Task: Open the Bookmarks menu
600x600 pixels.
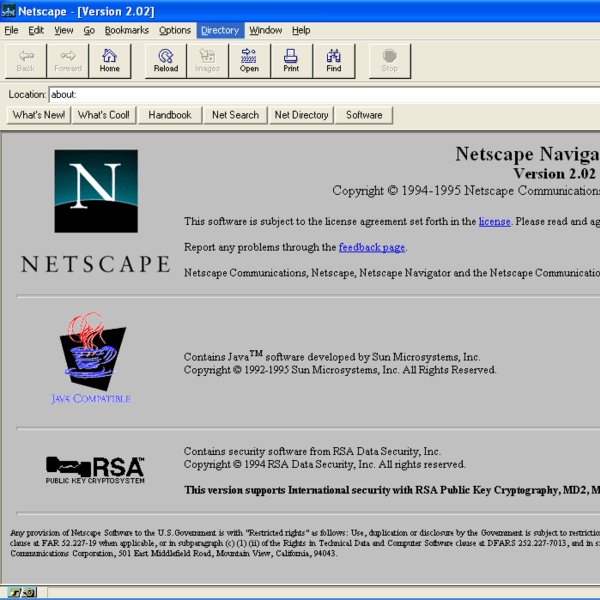Action: pyautogui.click(x=126, y=30)
